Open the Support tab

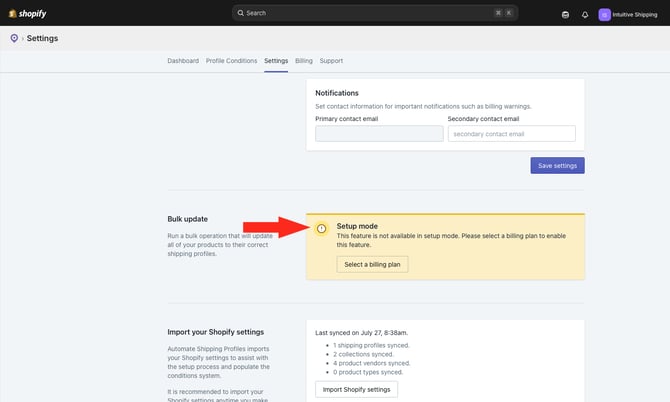pyautogui.click(x=331, y=61)
